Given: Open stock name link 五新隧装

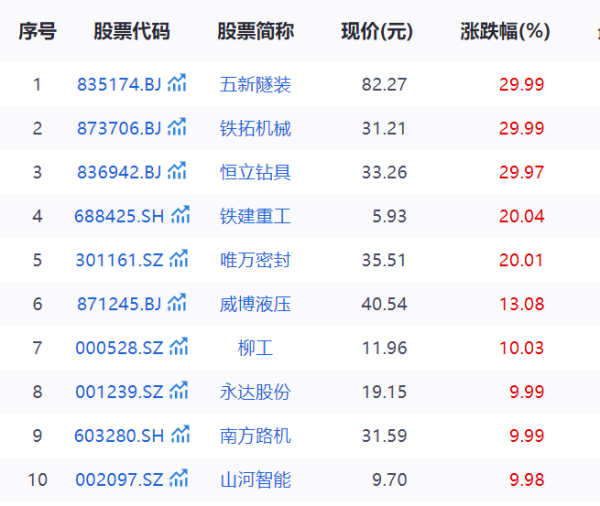Looking at the screenshot, I should [255, 85].
